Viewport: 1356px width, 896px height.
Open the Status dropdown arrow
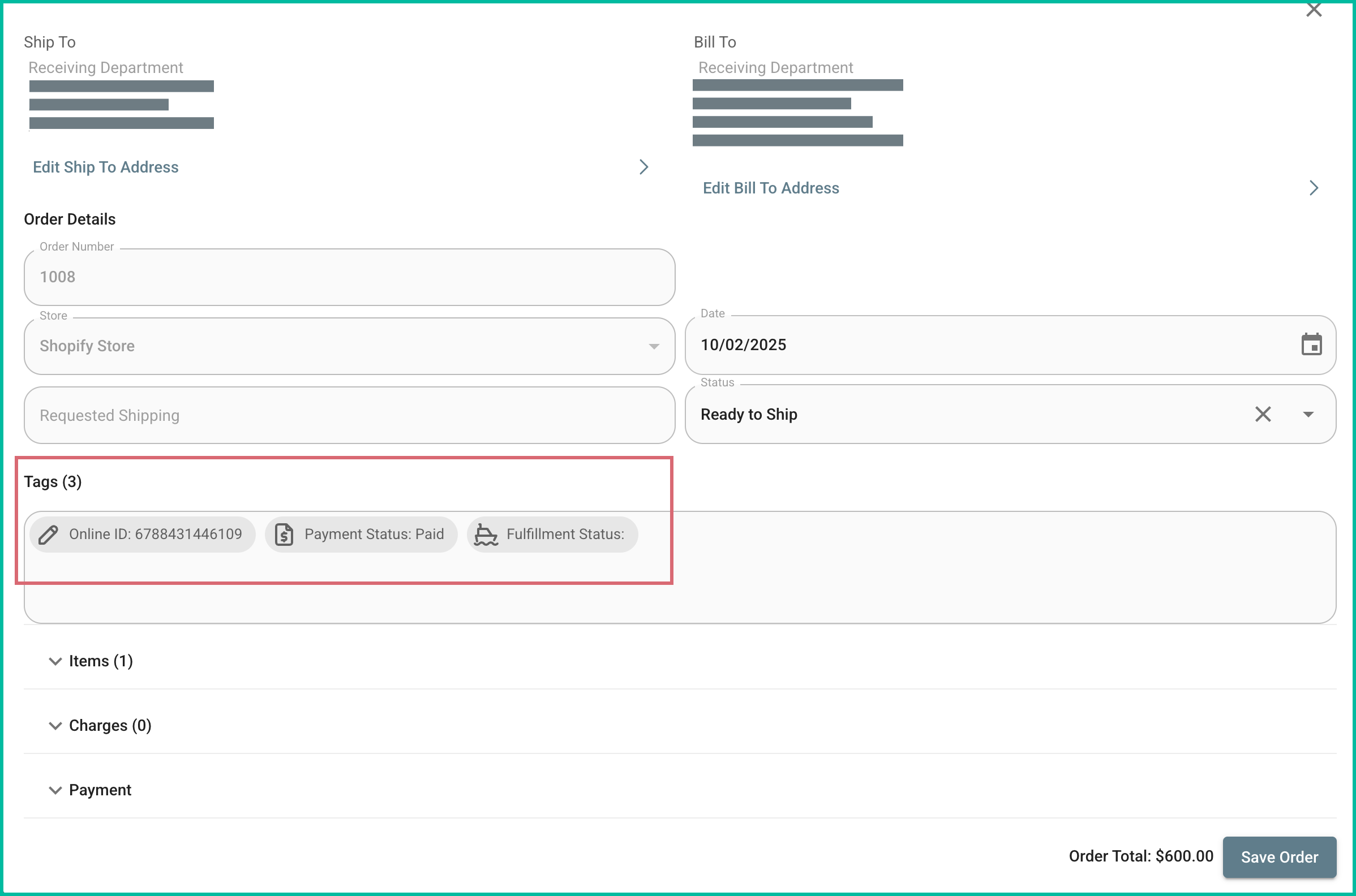1308,414
